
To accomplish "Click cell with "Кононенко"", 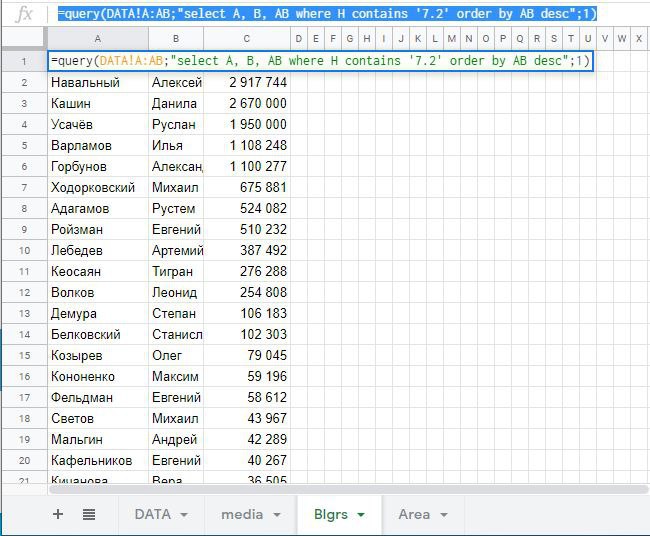I will [x=98, y=376].
